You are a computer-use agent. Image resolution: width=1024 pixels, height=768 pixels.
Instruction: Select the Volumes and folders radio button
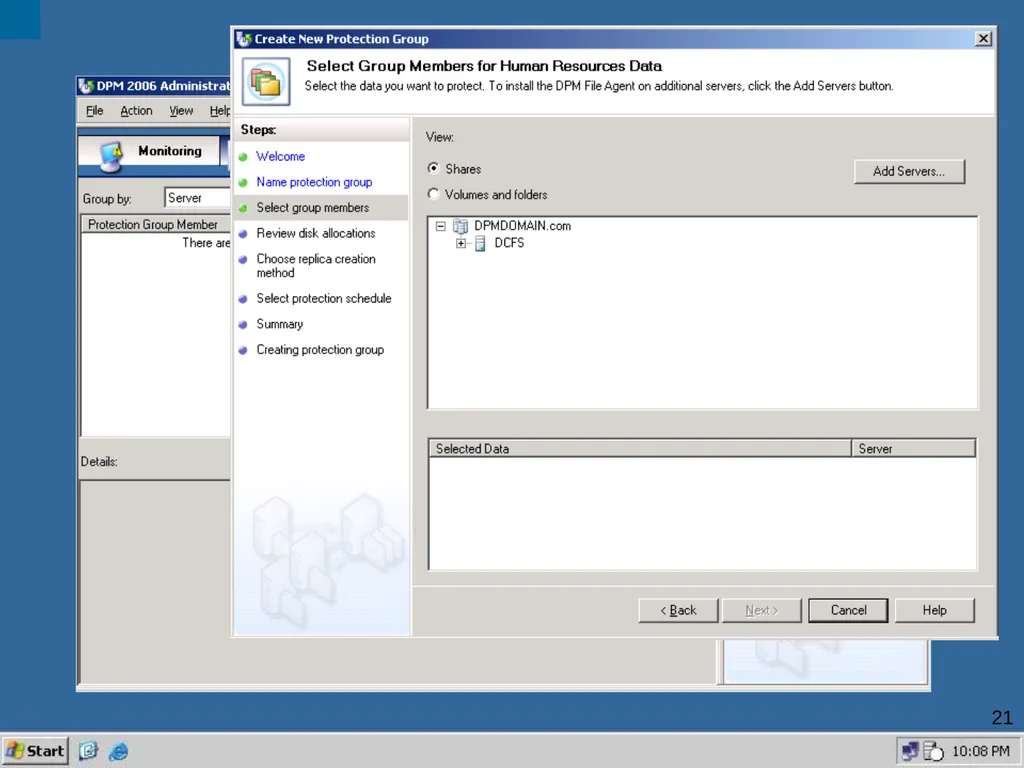(x=434, y=194)
